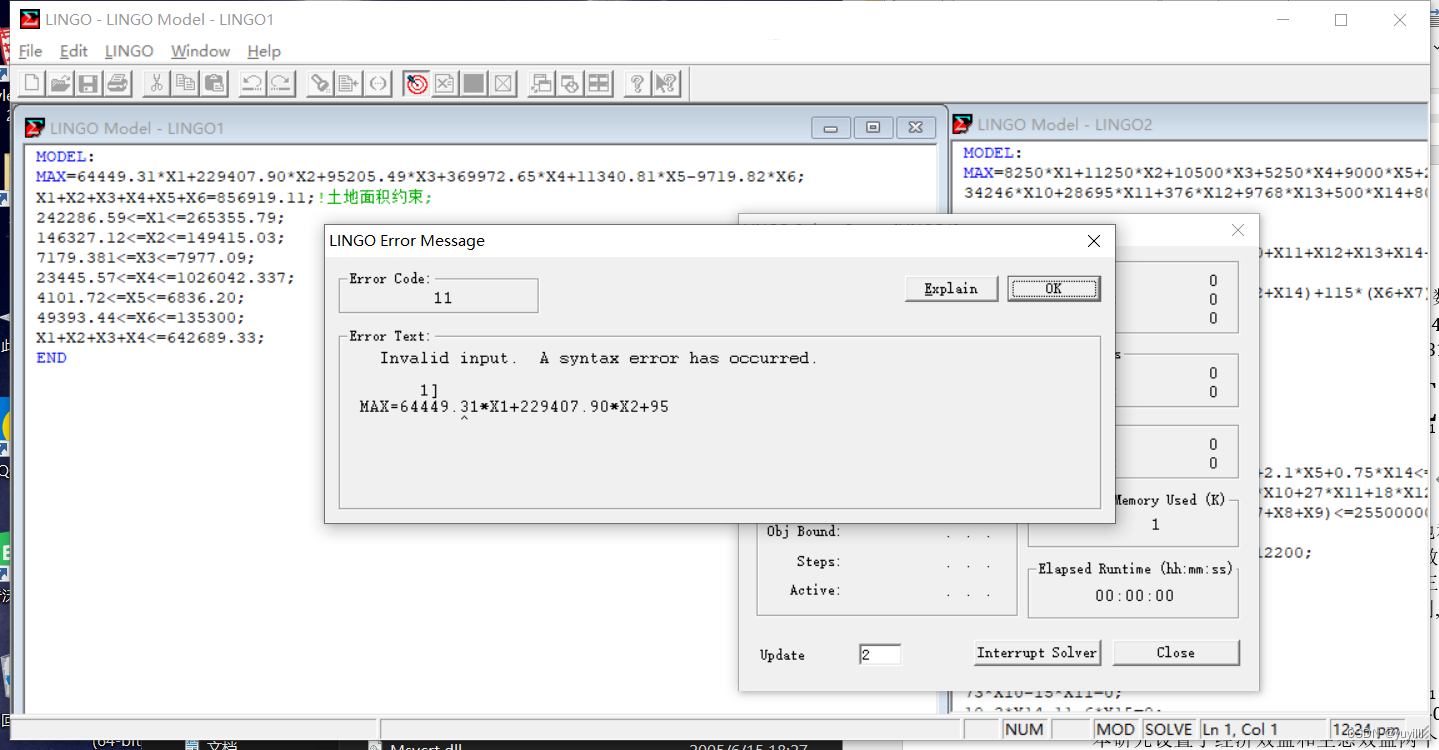Click the Update interval input field
Screen dimensions: 1439x750
click(x=880, y=655)
